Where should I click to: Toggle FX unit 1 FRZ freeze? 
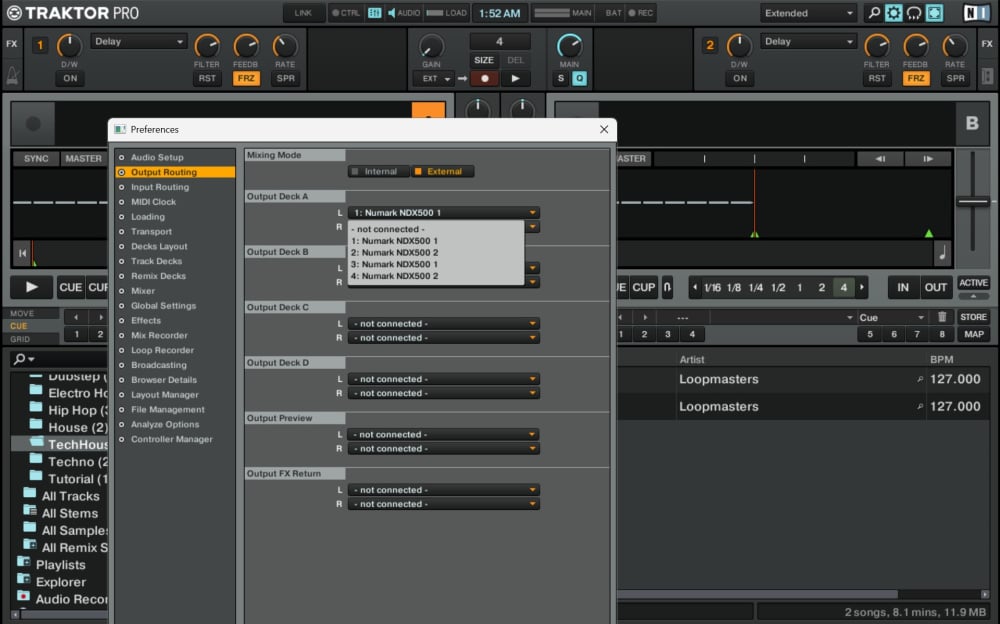click(x=246, y=78)
